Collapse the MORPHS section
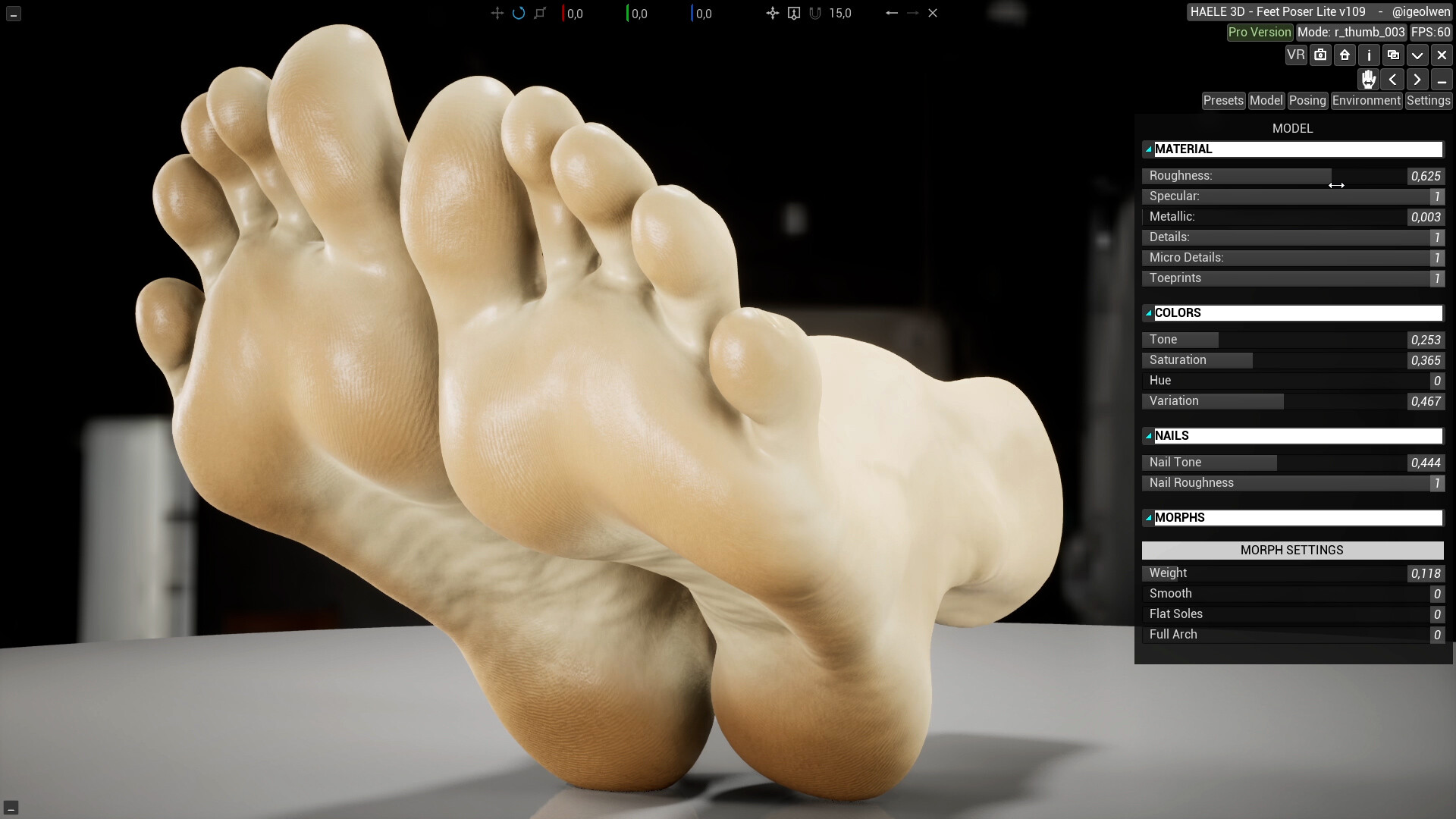Viewport: 1456px width, 819px height. point(1150,517)
